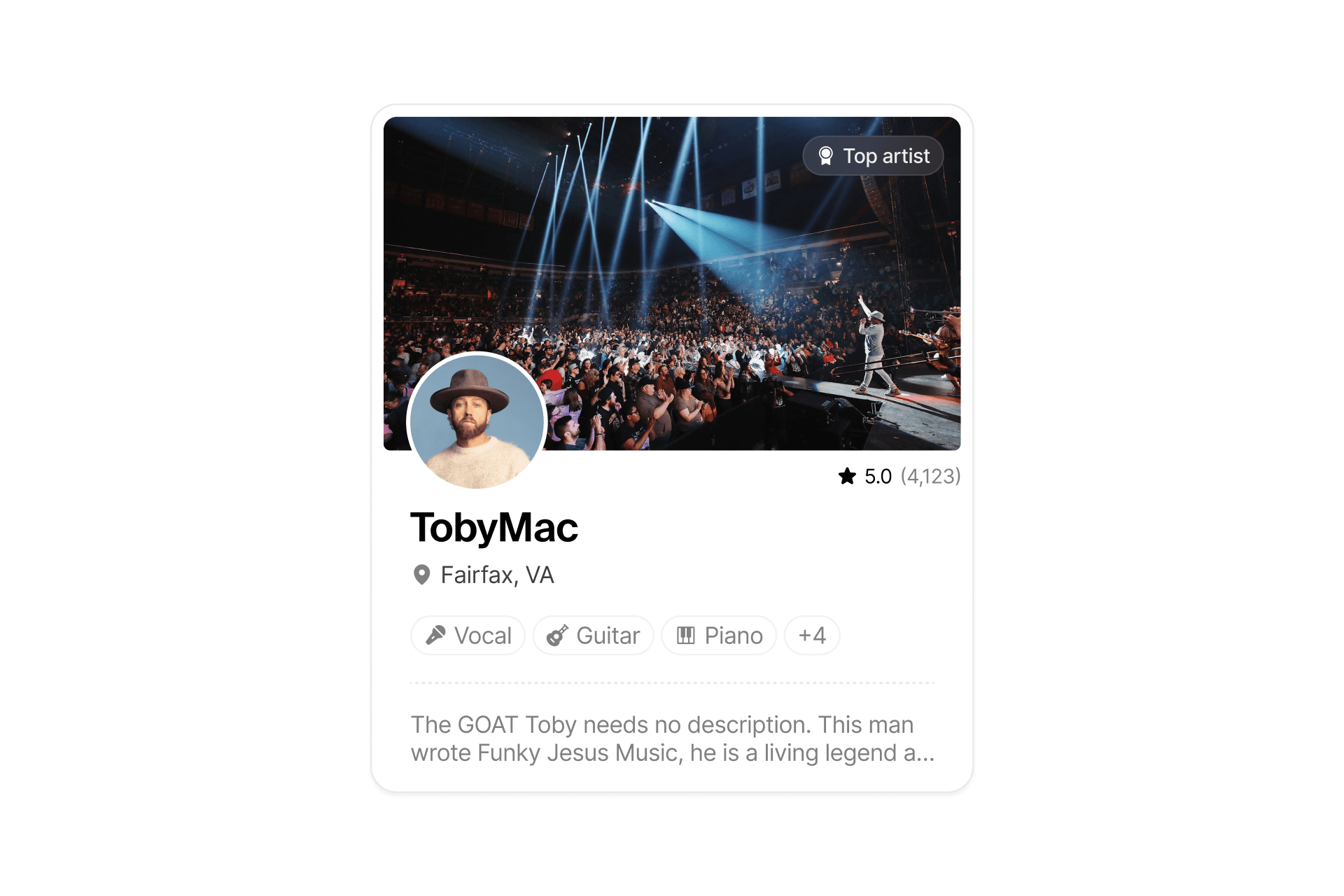The height and width of the screenshot is (896, 1344).
Task: Expand the +4 more skills chip
Action: [x=812, y=636]
